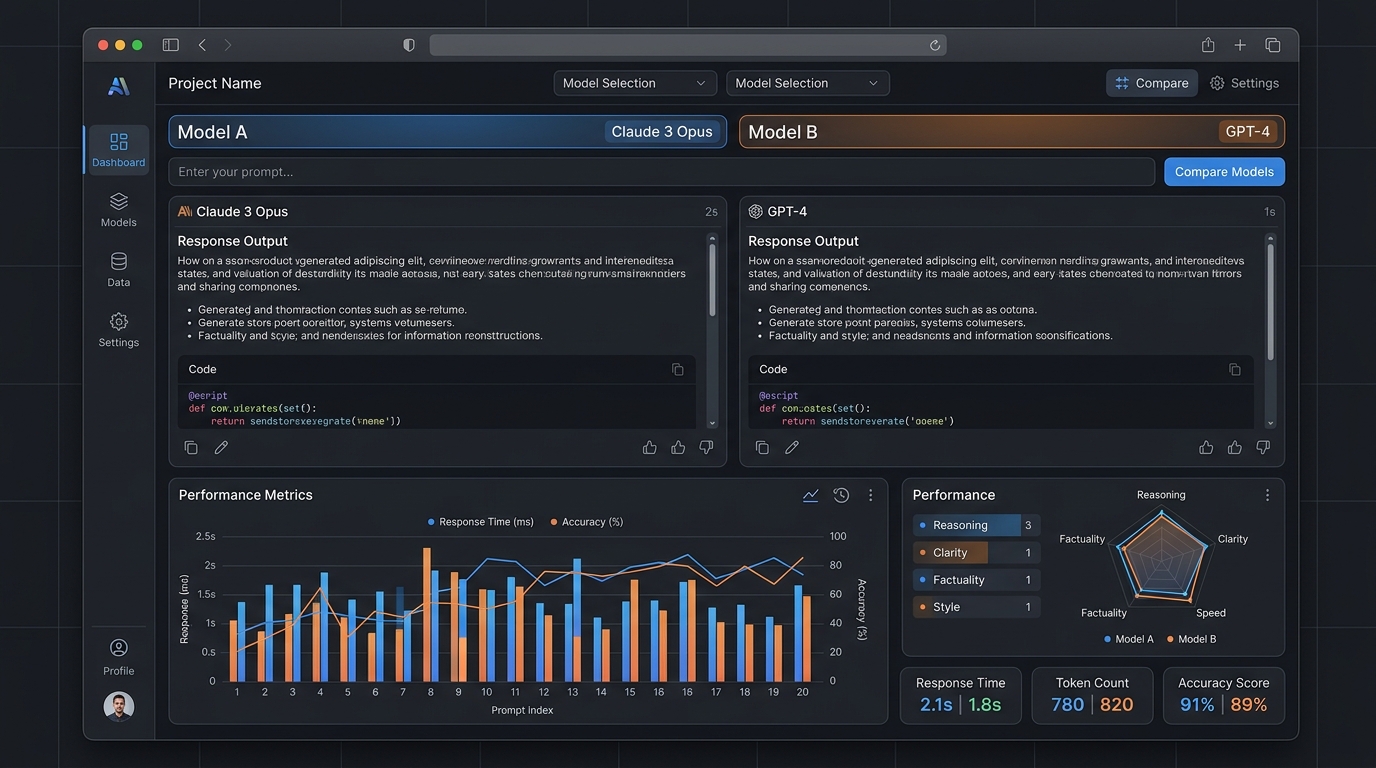Expand the second Model Selection dropdown
Viewport: 1376px width, 768px height.
808,83
